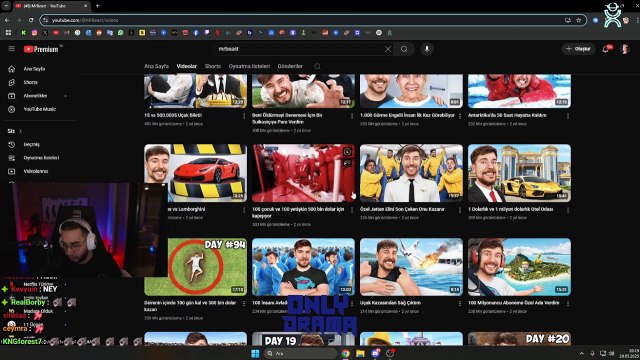Open the notifications bell

606,49
